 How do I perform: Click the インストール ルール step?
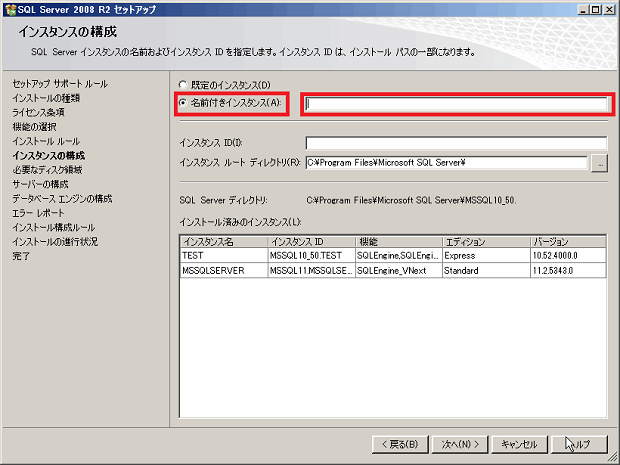[x=46, y=141]
